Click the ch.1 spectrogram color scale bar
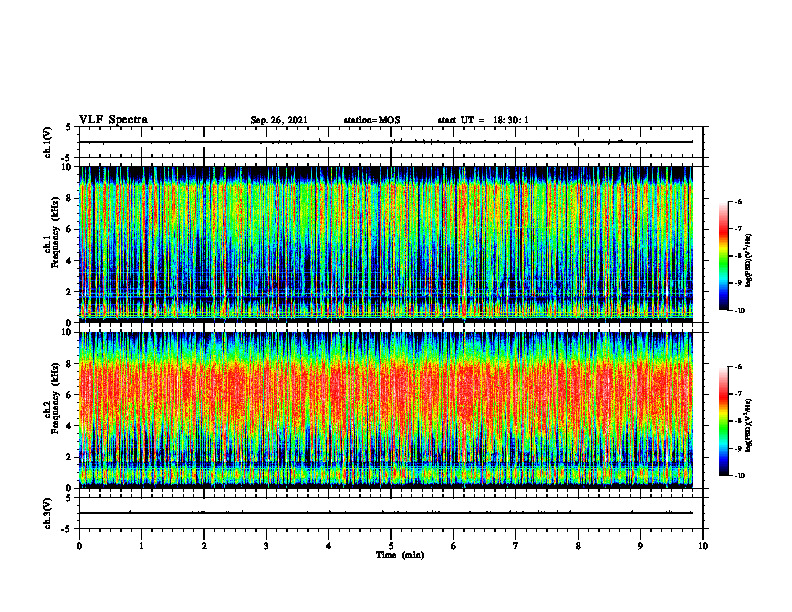This screenshot has width=792, height=612. pos(723,256)
